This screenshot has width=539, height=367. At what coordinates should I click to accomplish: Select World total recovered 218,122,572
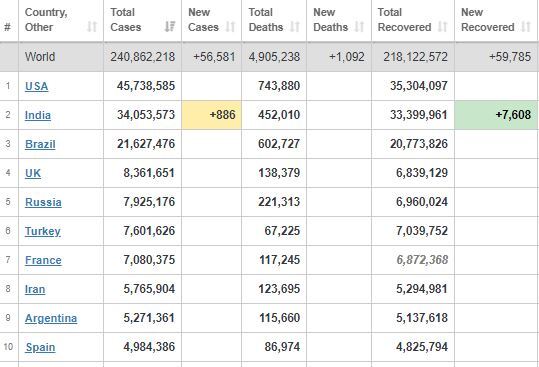[416, 57]
